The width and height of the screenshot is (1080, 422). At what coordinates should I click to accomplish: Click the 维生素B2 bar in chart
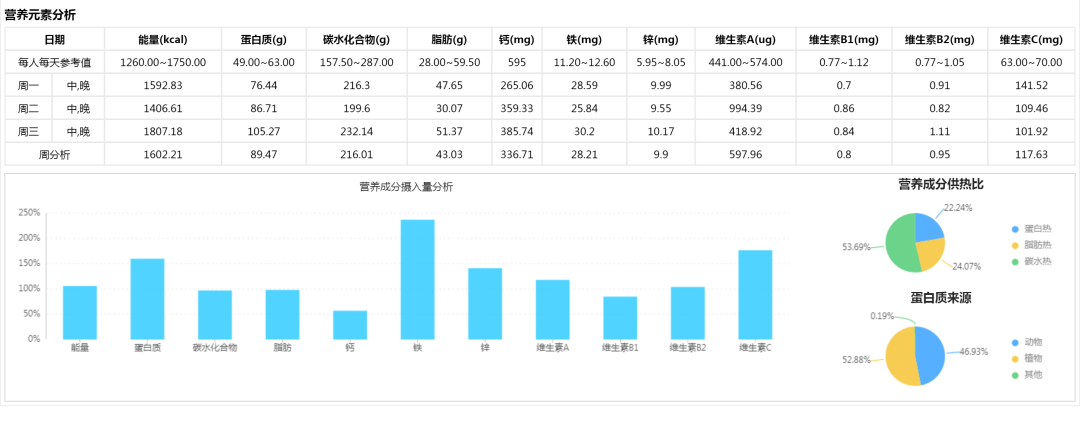click(687, 313)
